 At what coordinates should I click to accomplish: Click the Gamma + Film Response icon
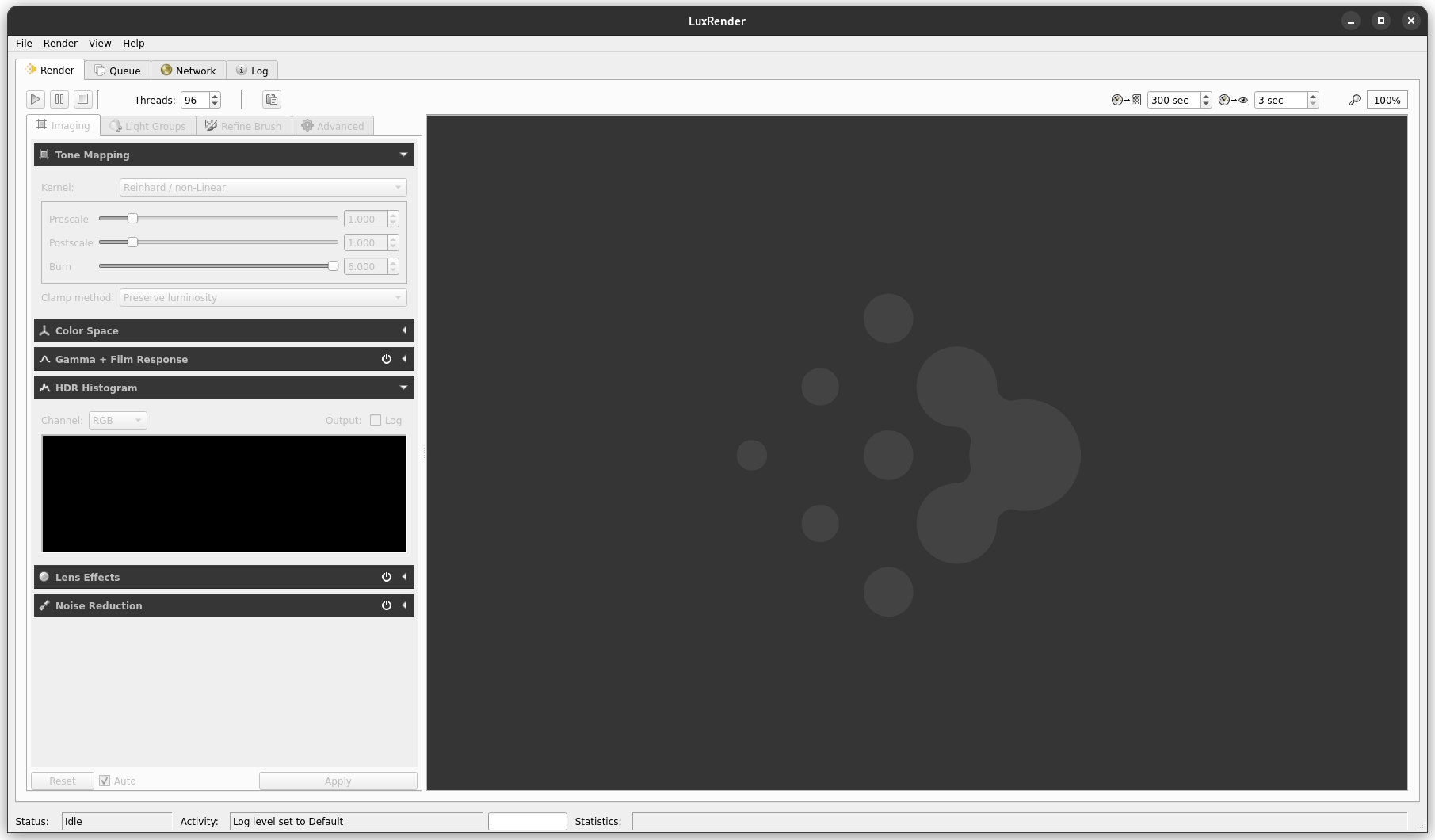[x=44, y=359]
